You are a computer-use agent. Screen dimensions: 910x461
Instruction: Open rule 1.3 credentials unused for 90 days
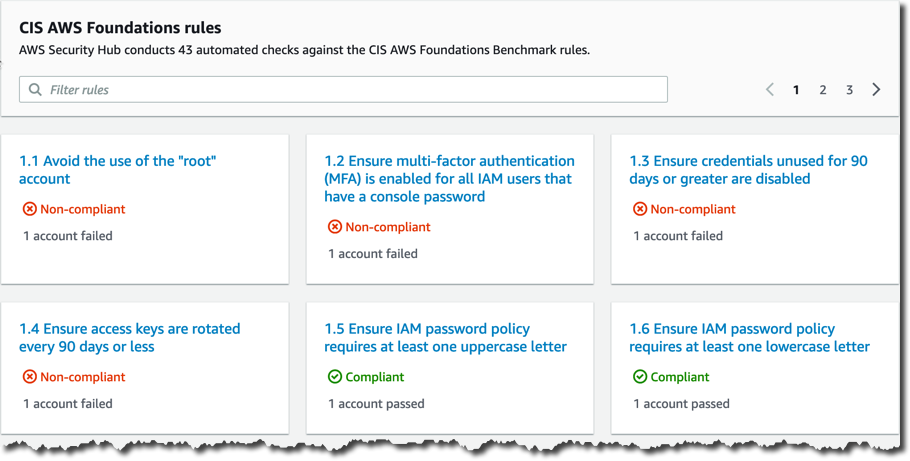[x=749, y=170]
